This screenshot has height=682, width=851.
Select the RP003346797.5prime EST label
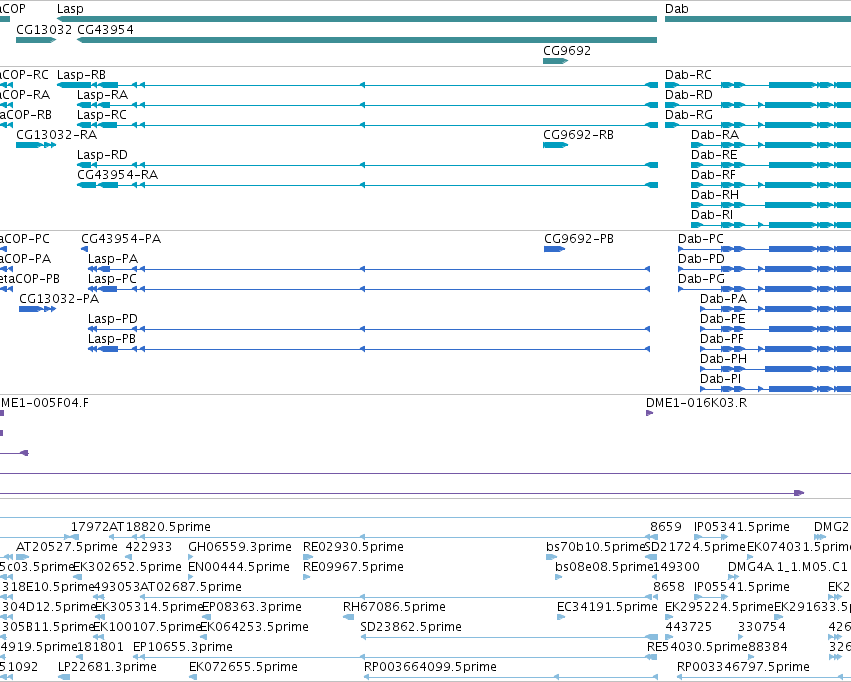(744, 667)
